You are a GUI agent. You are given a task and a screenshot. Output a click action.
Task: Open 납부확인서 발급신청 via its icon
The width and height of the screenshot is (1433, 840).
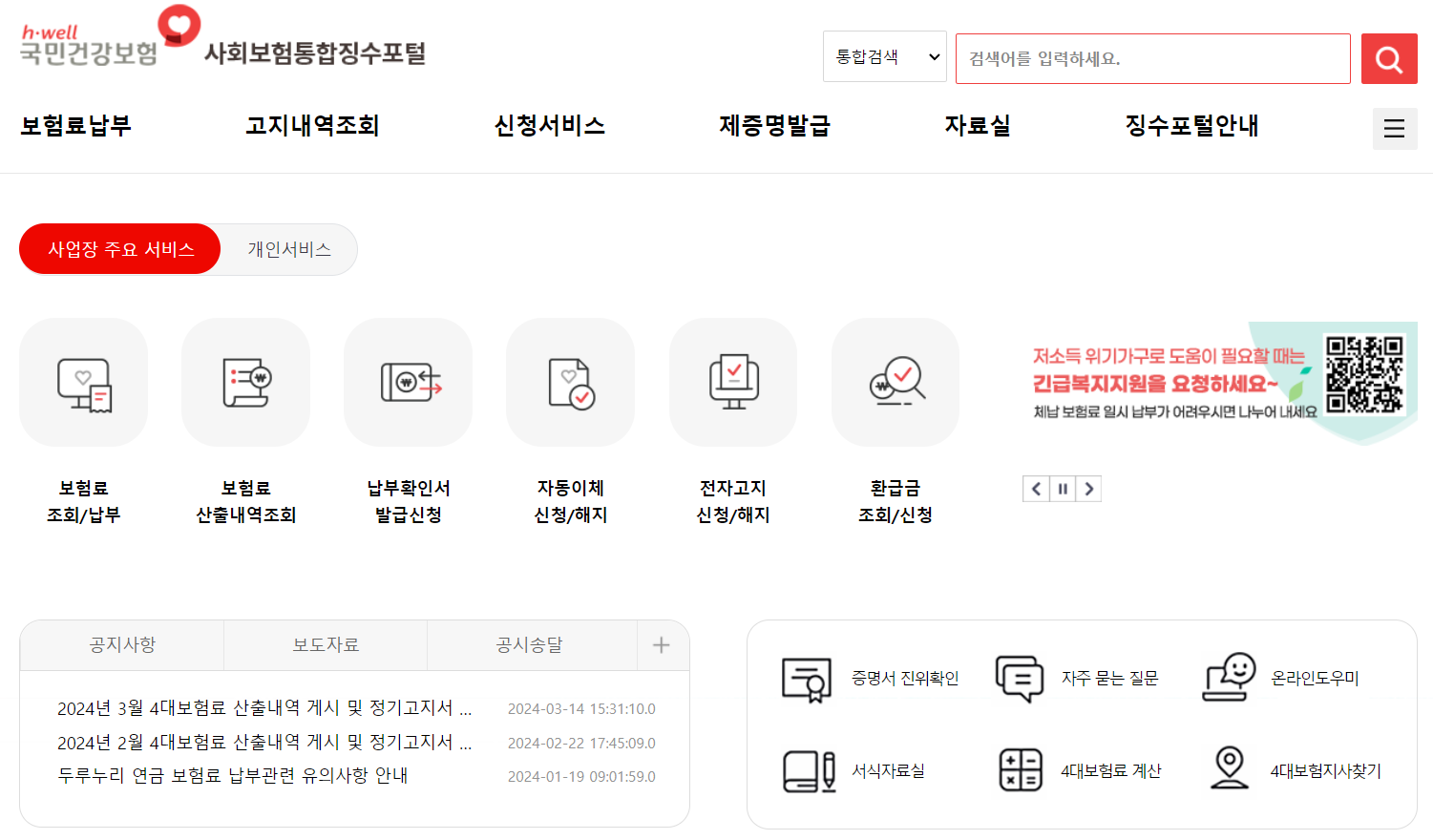tap(408, 382)
